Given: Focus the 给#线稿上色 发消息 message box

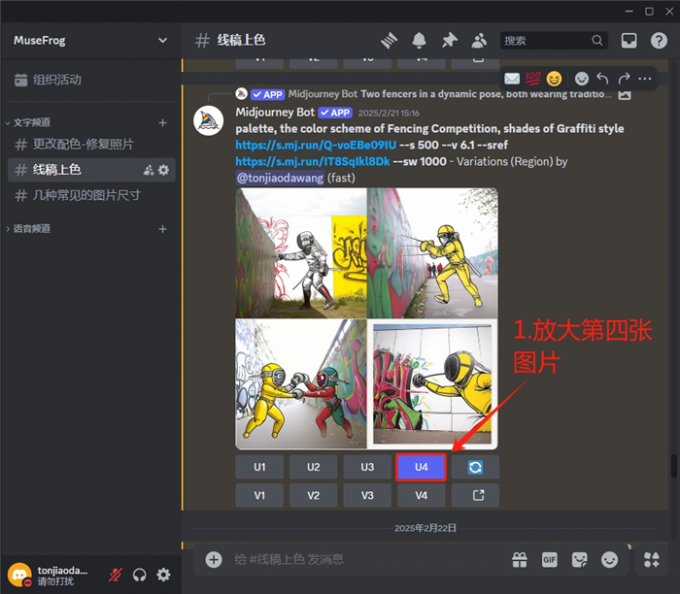Looking at the screenshot, I should (x=369, y=559).
